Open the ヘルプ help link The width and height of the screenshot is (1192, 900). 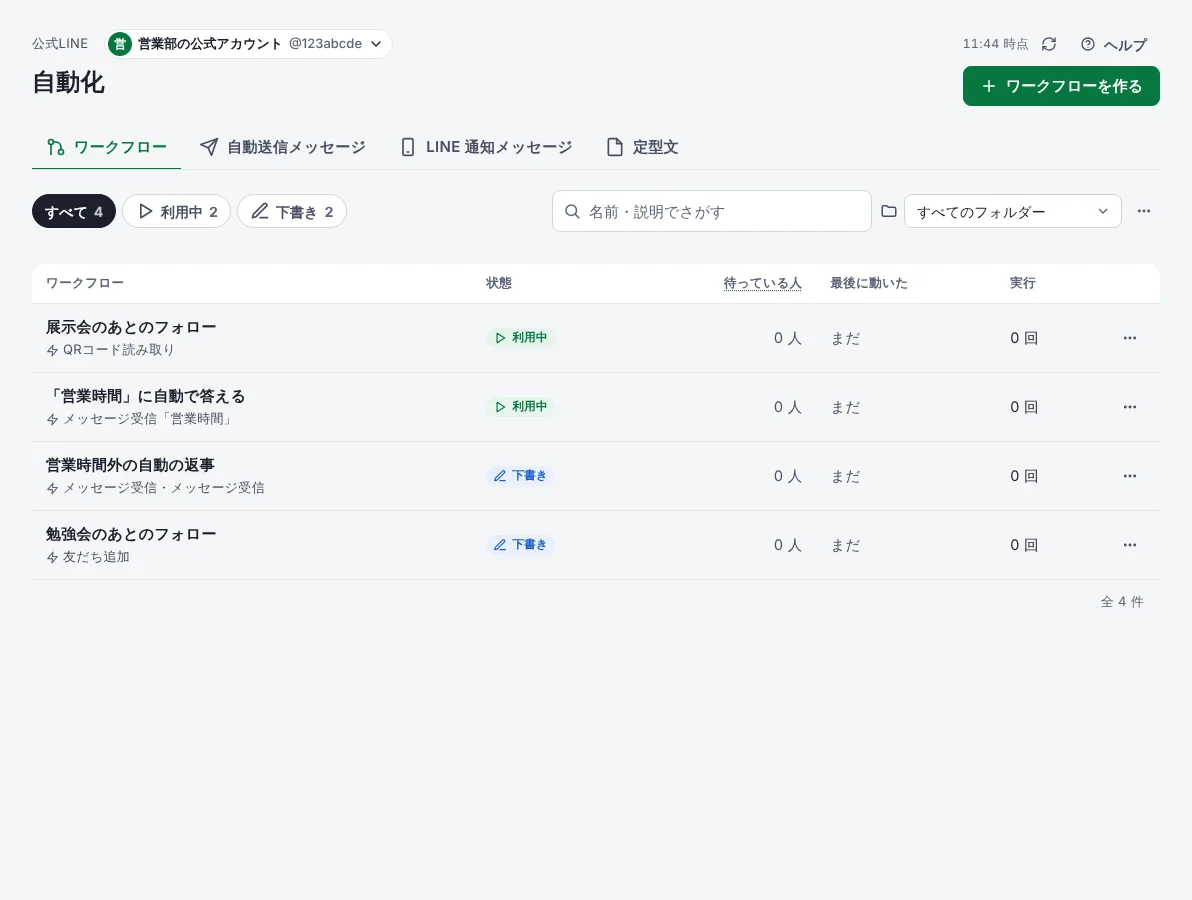(x=1114, y=45)
